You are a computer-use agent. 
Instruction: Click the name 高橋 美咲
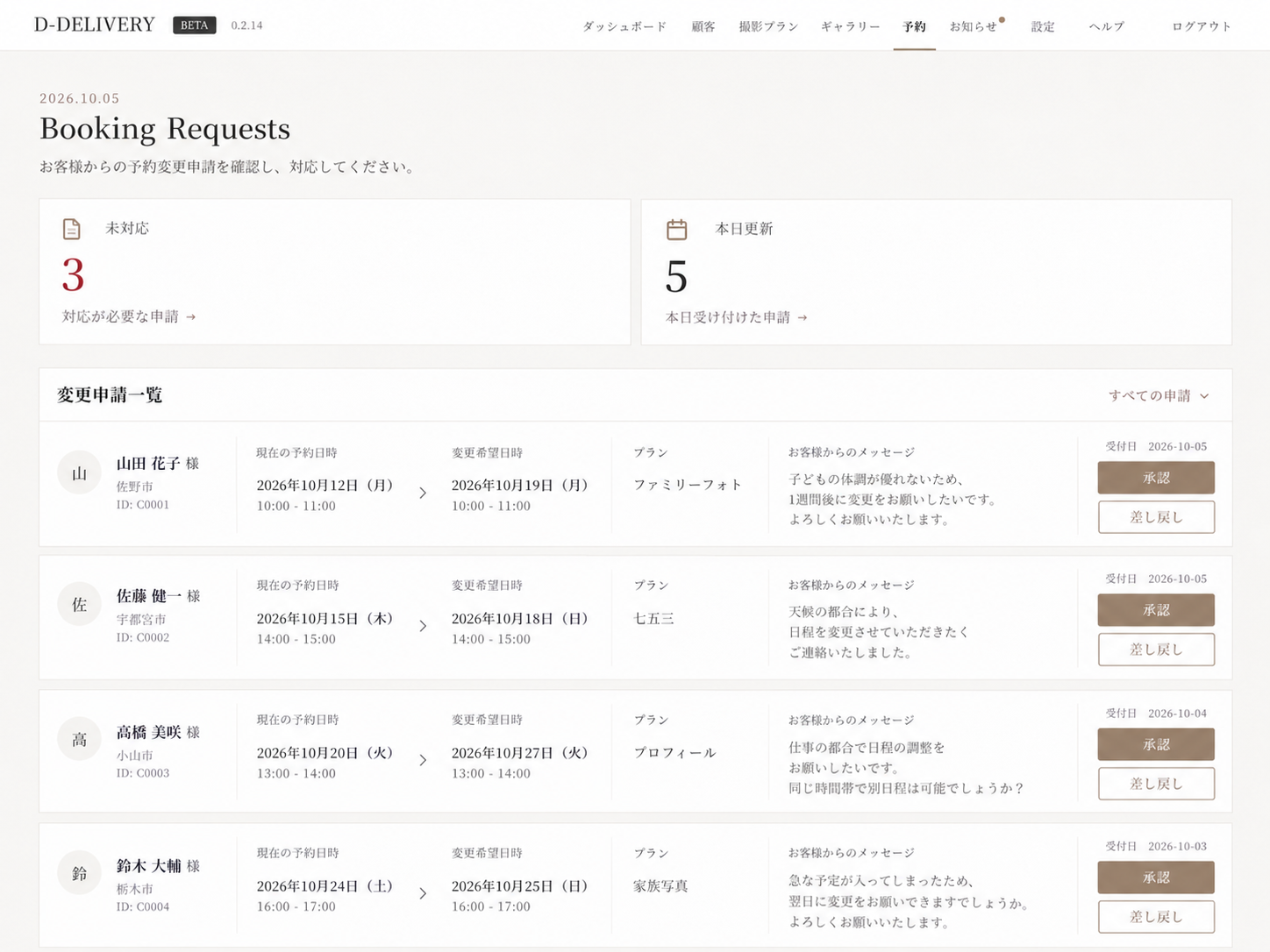point(148,732)
